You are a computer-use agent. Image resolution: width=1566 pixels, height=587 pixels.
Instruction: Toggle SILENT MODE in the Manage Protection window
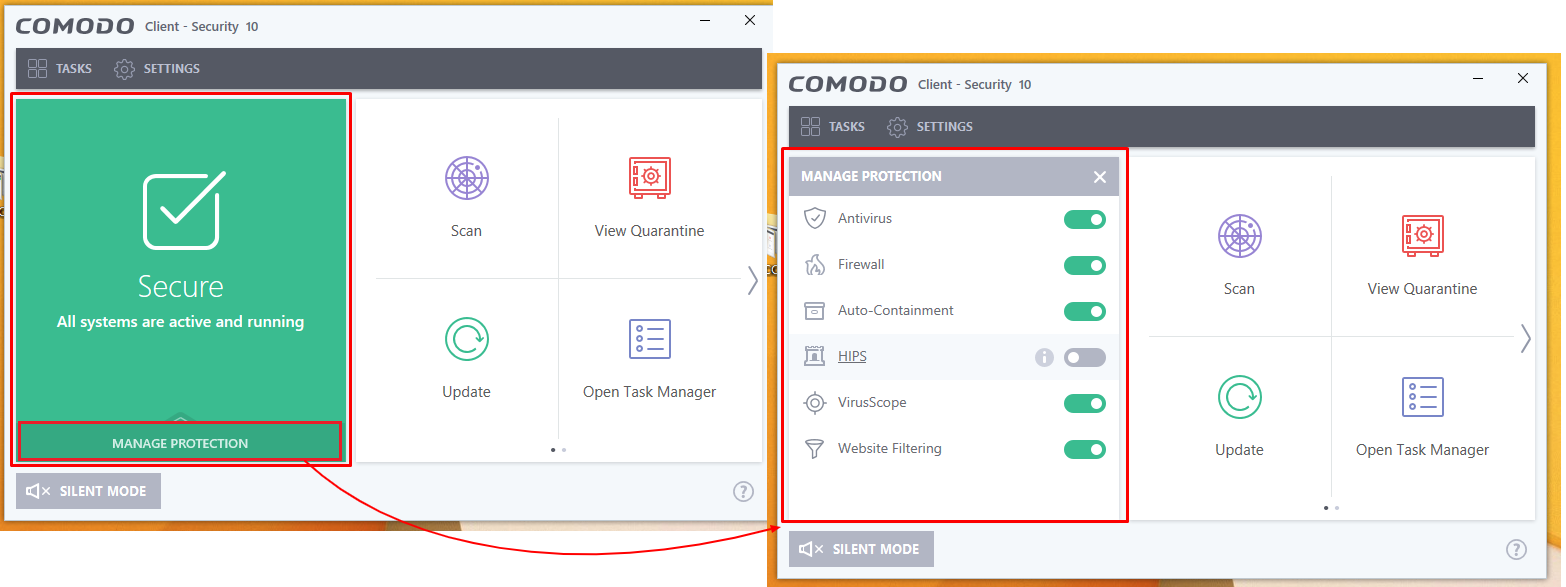(861, 549)
